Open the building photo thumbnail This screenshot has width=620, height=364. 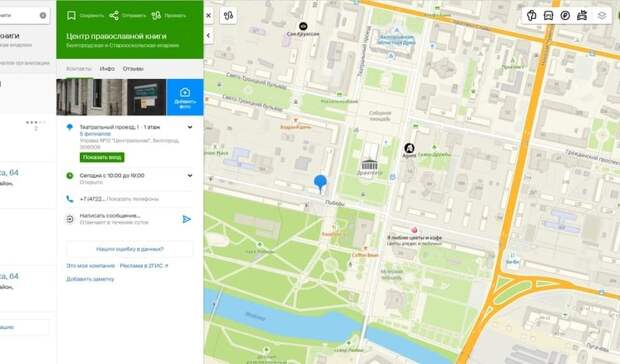92,97
